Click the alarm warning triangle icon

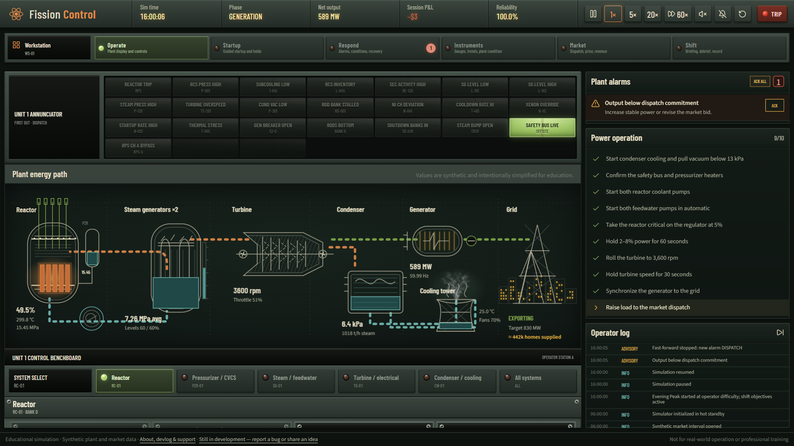[596, 104]
